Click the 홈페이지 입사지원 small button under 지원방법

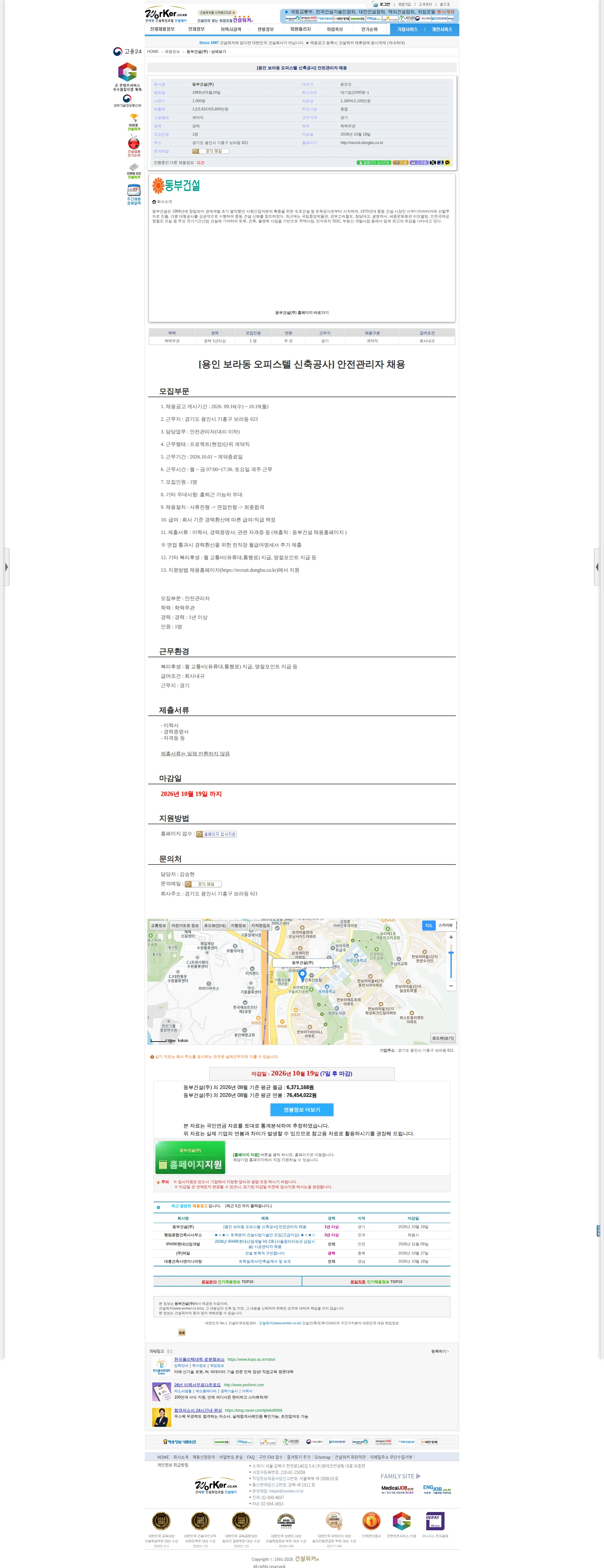click(x=216, y=834)
